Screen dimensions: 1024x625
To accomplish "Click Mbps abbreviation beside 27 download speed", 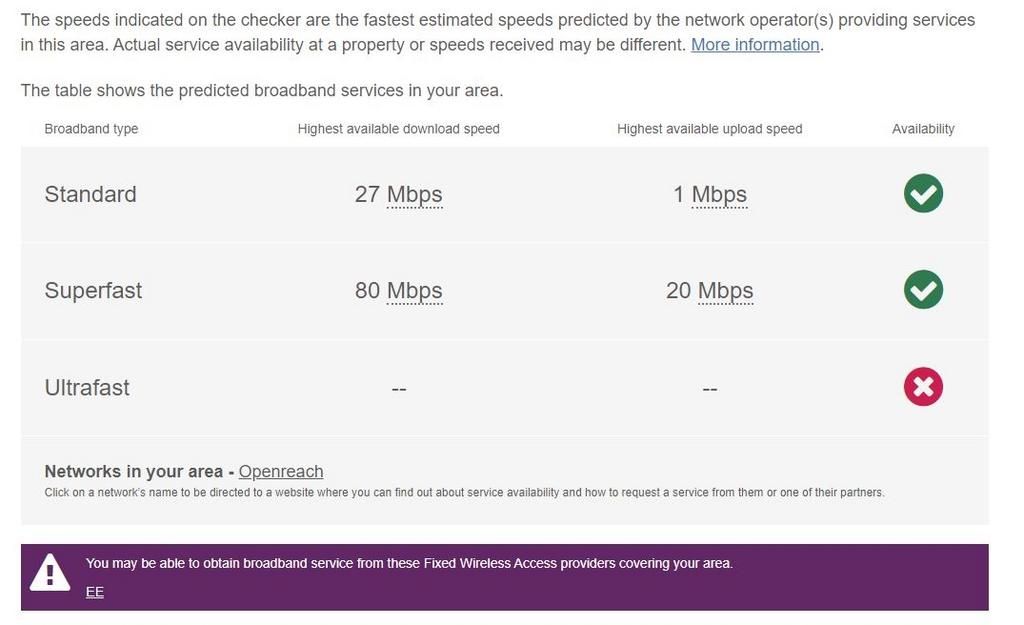I will (414, 194).
